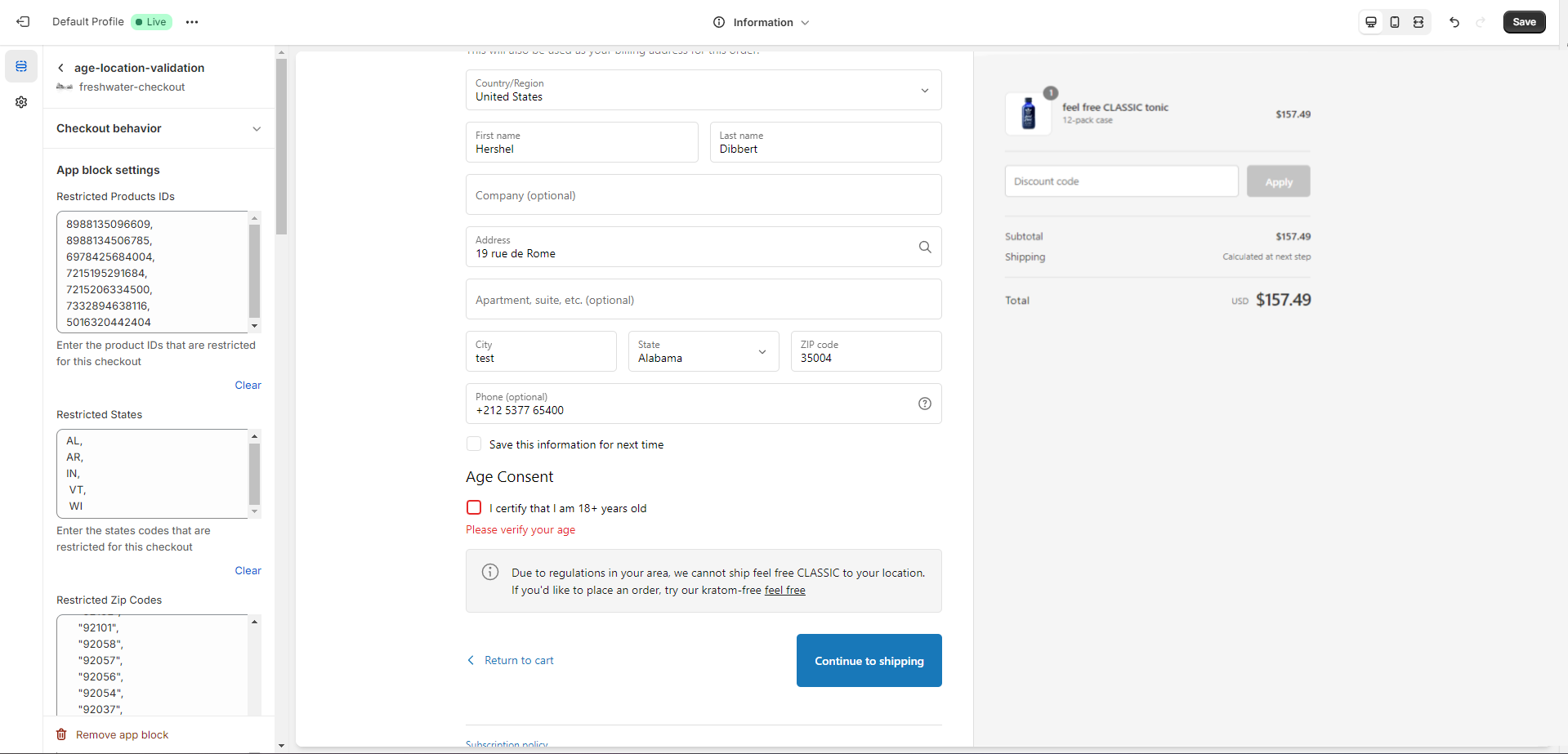Check Save this information for next time

coord(474,444)
